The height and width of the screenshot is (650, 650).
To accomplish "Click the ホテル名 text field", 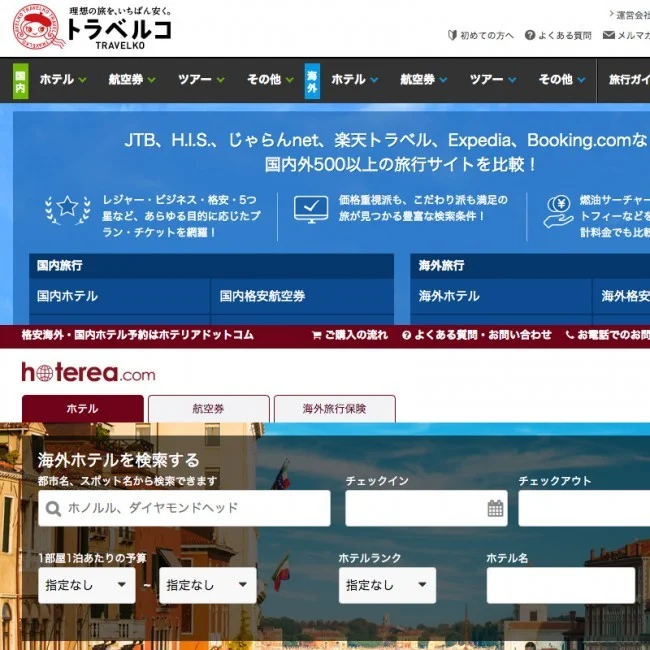I will (560, 585).
